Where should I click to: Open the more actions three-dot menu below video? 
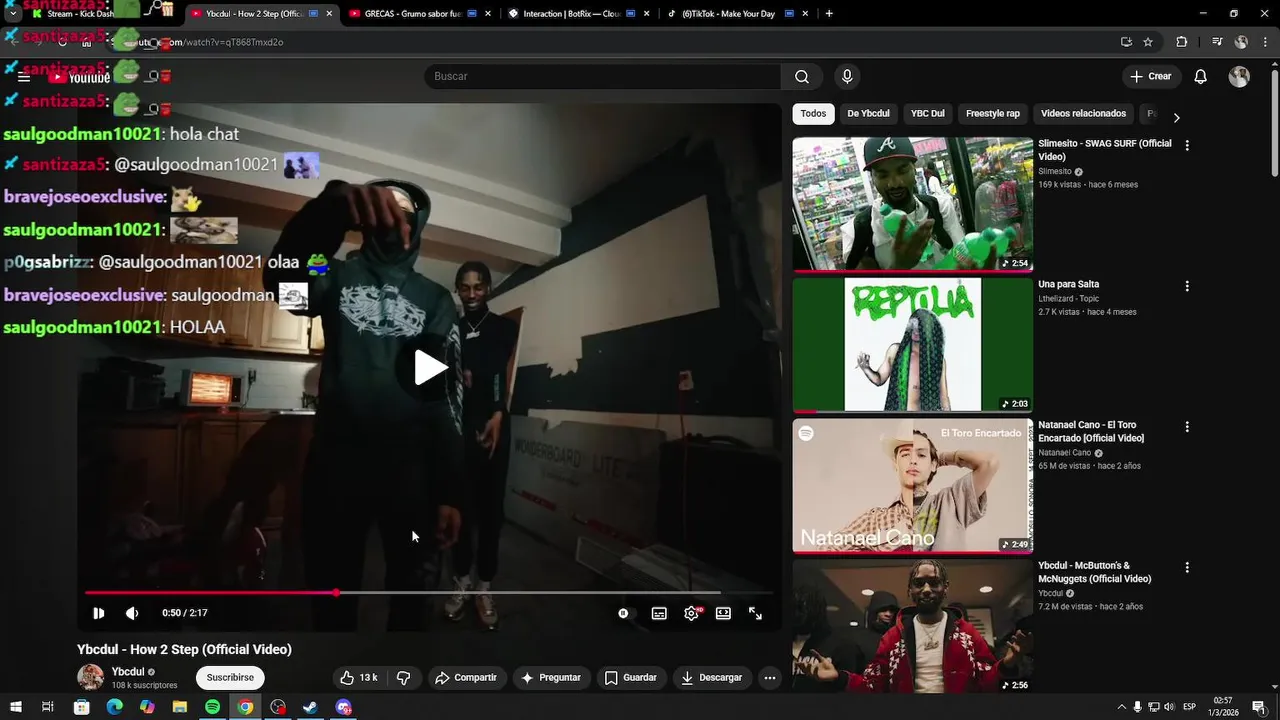(770, 677)
